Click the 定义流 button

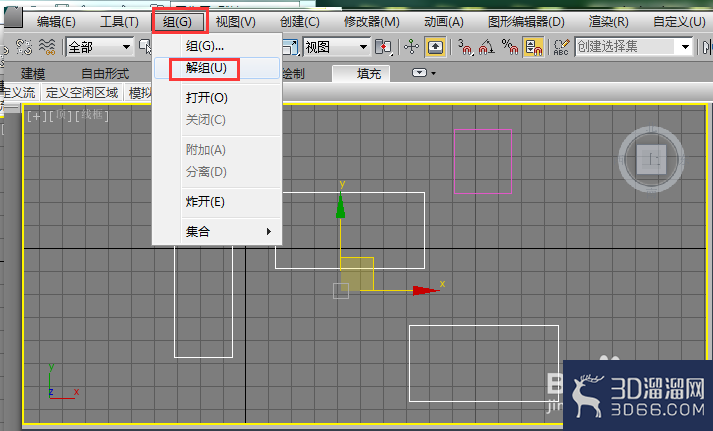tap(20, 93)
